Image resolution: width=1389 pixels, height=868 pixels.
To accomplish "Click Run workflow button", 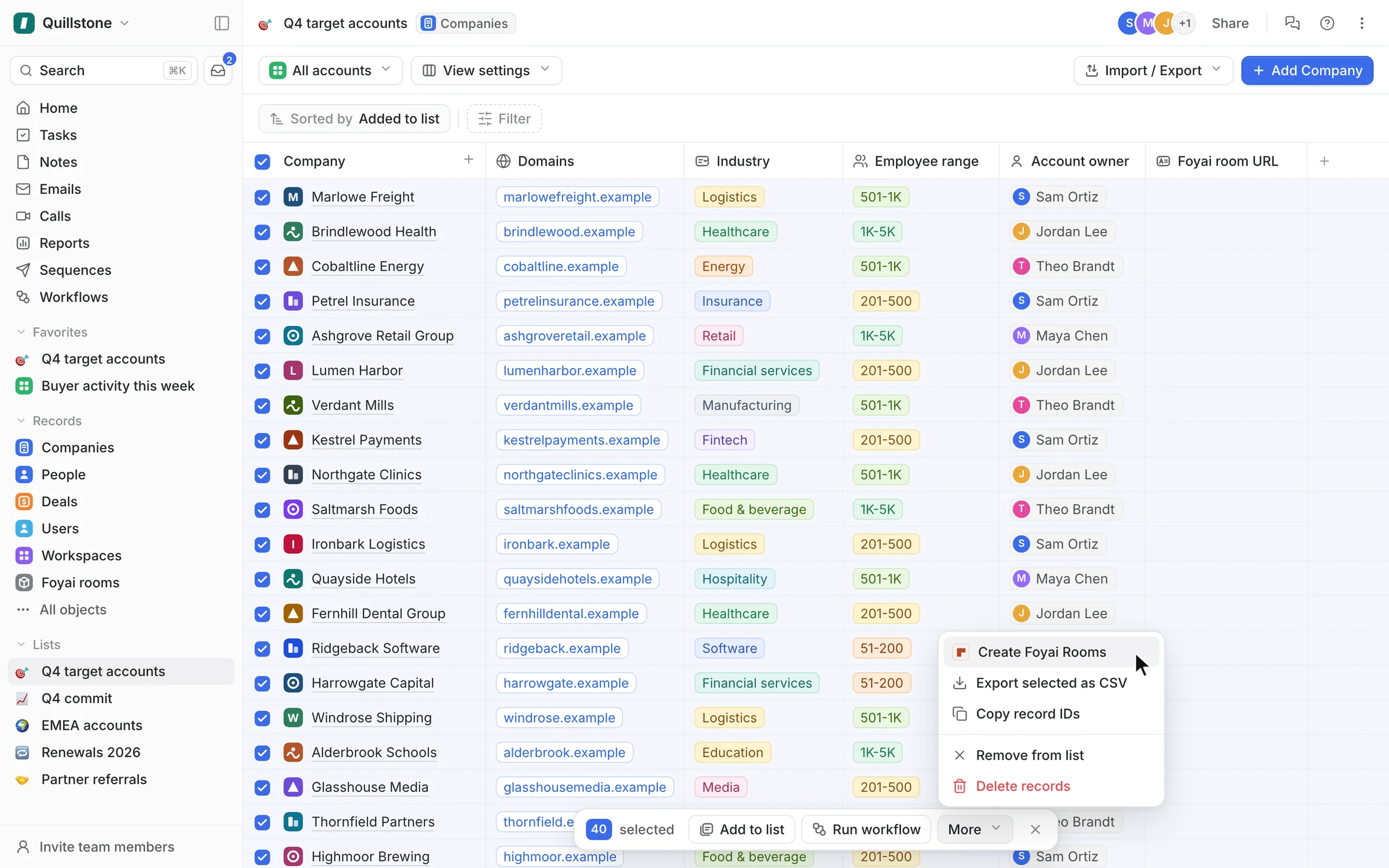I will 866,829.
